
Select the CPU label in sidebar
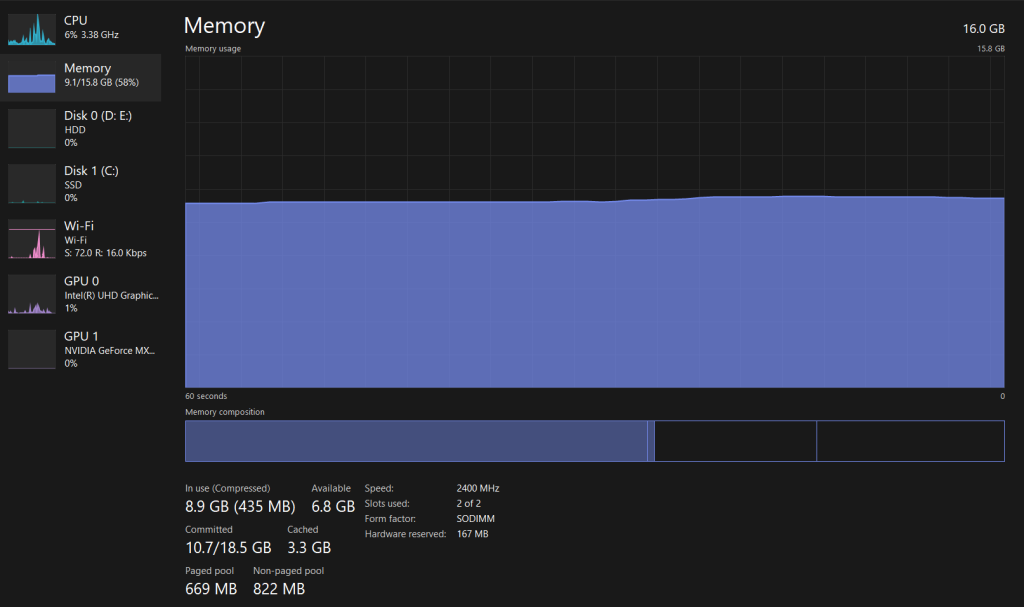pos(76,20)
